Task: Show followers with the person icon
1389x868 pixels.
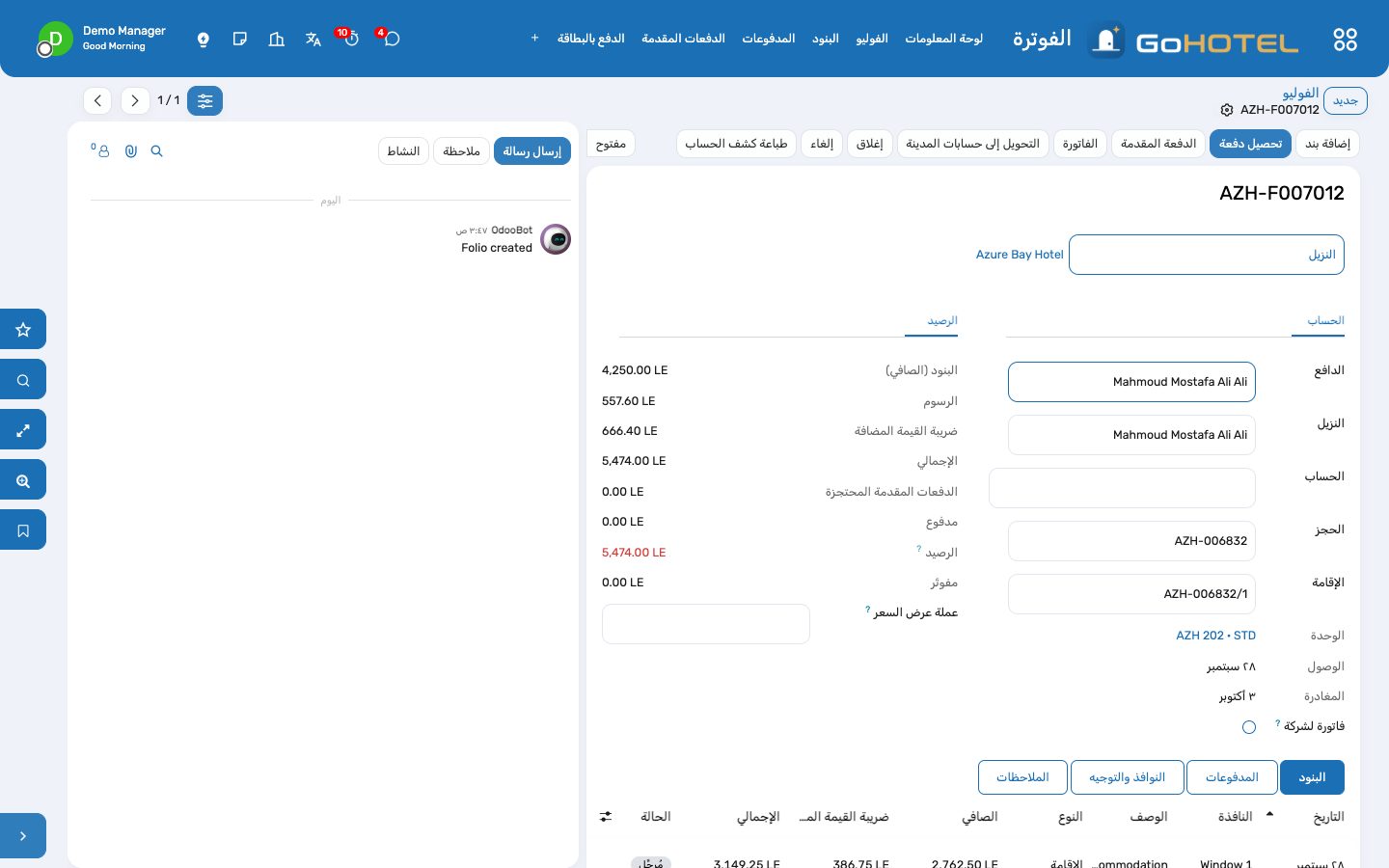Action: pyautogui.click(x=101, y=151)
